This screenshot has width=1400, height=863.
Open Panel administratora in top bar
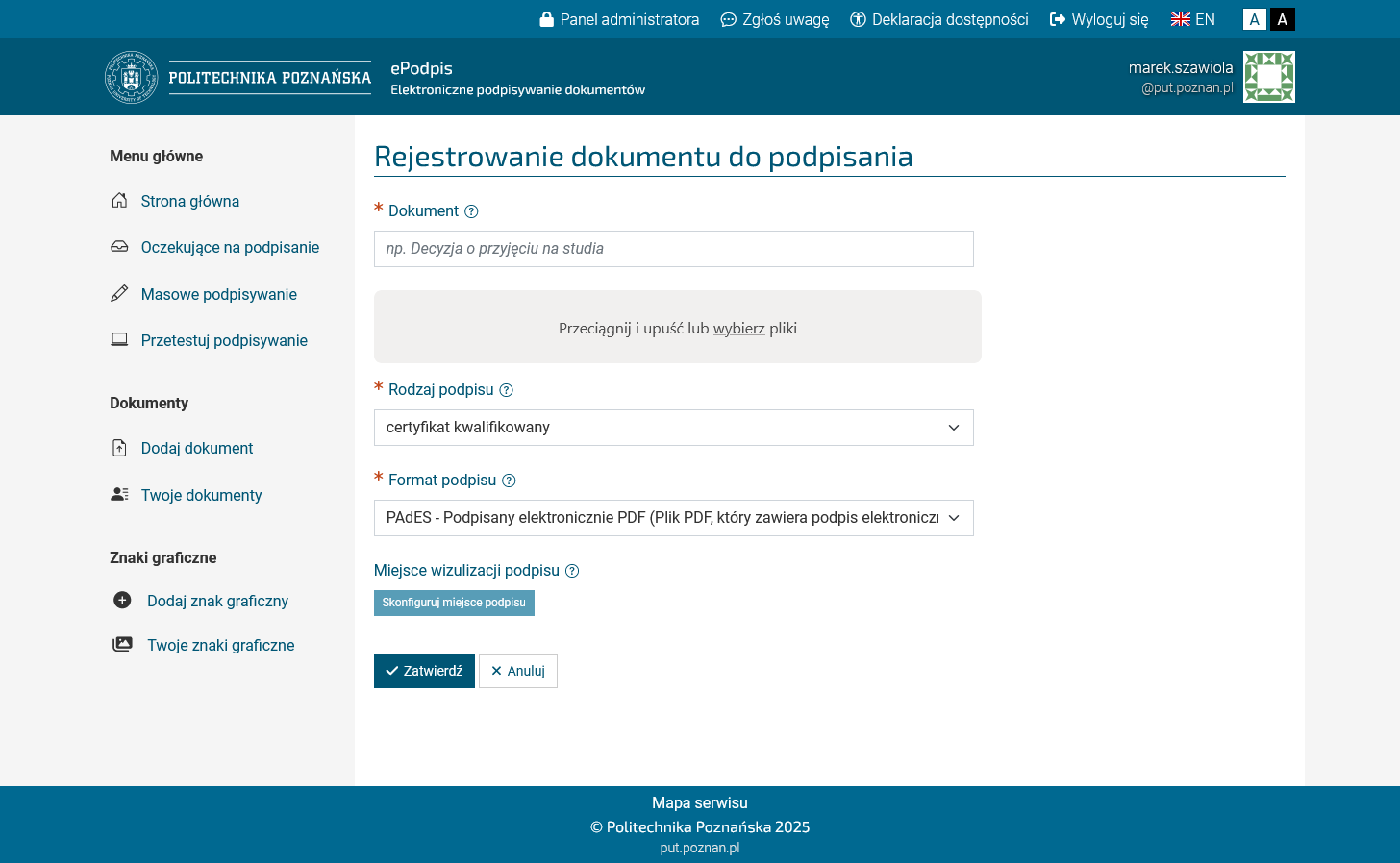coord(619,19)
